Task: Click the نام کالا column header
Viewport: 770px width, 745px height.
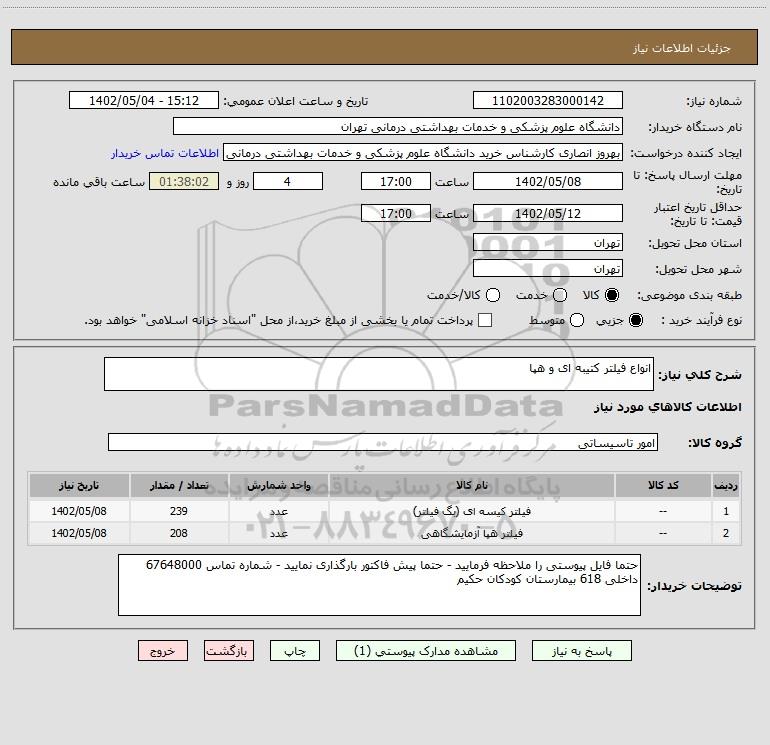Action: pyautogui.click(x=471, y=485)
